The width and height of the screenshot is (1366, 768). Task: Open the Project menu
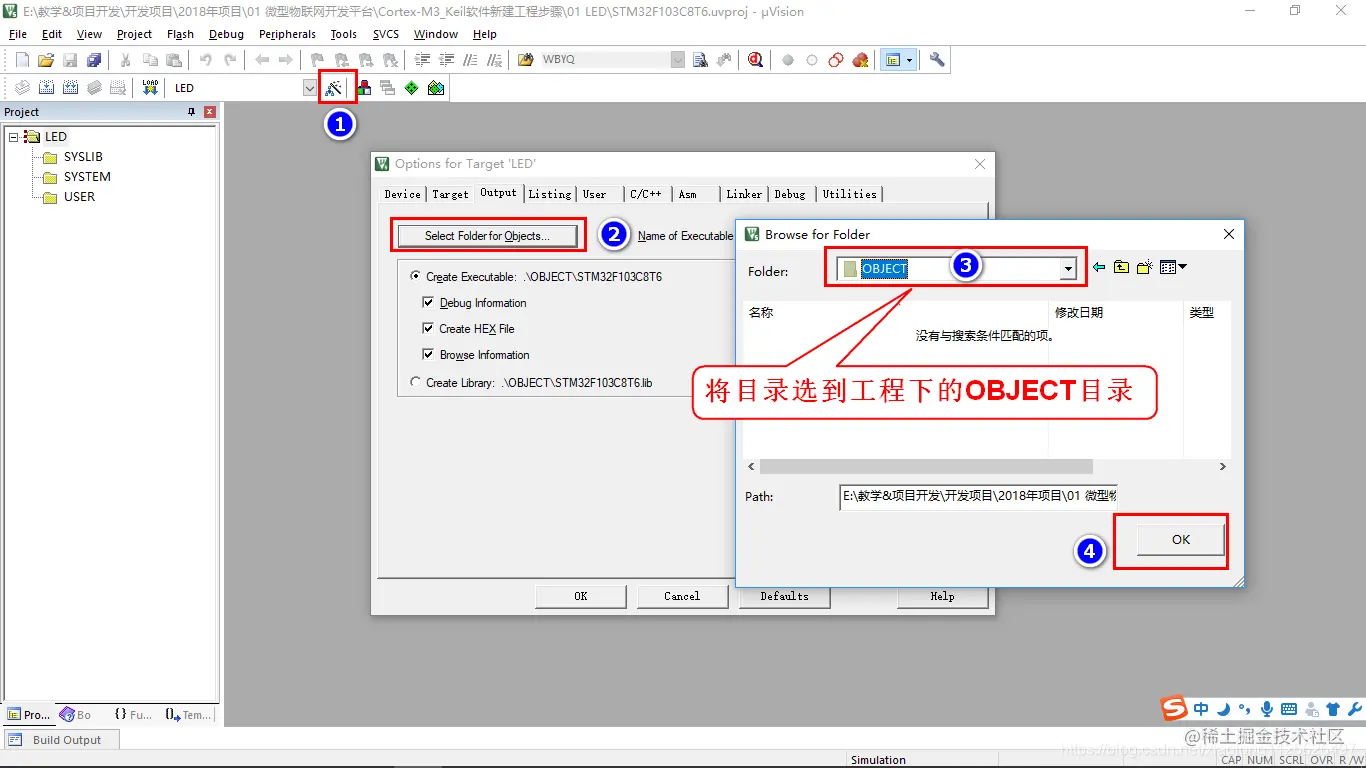pyautogui.click(x=134, y=34)
